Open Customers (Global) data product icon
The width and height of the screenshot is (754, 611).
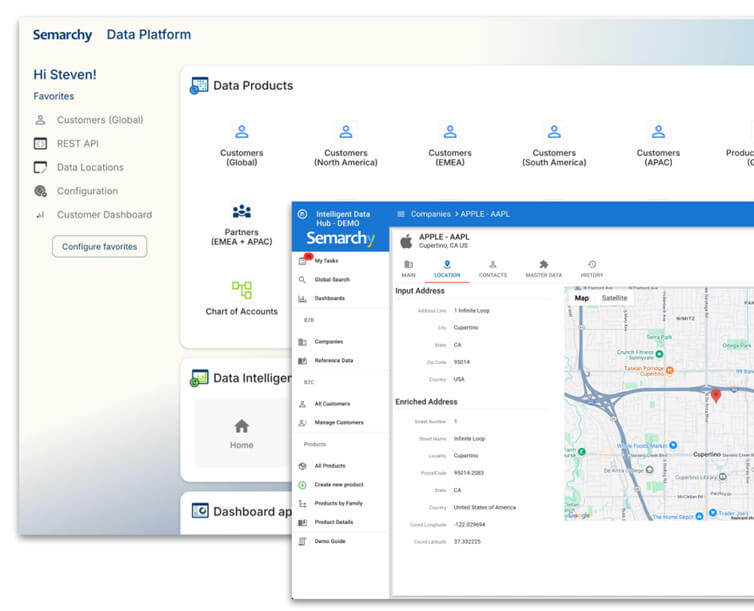(241, 132)
